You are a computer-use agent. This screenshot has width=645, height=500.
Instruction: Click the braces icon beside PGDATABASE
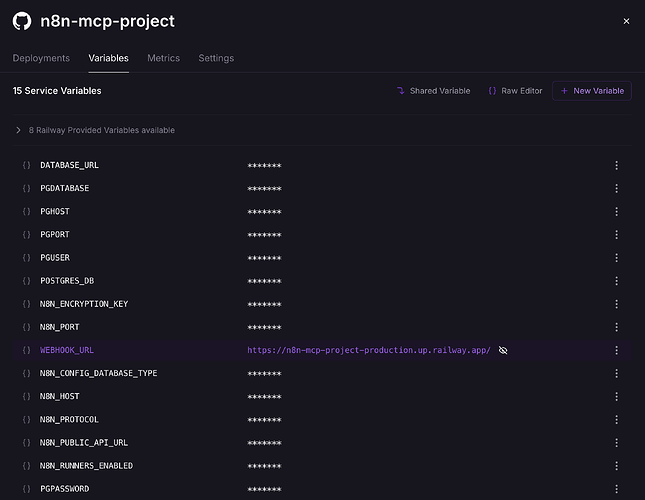26,188
